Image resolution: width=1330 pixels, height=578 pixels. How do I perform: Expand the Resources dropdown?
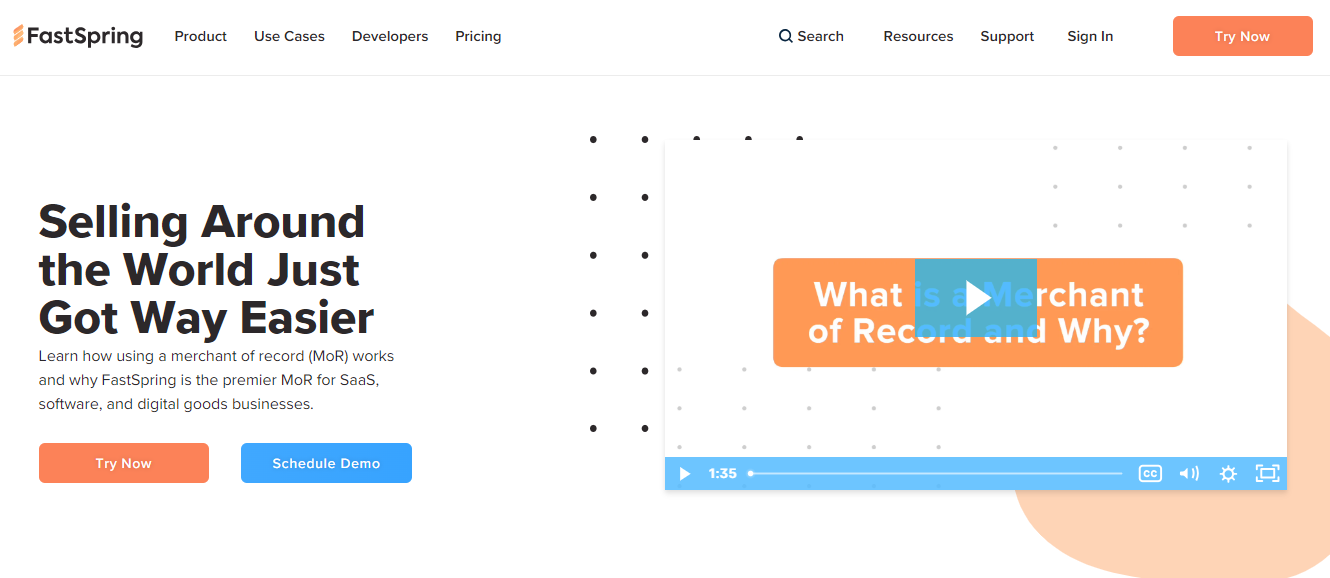tap(918, 36)
